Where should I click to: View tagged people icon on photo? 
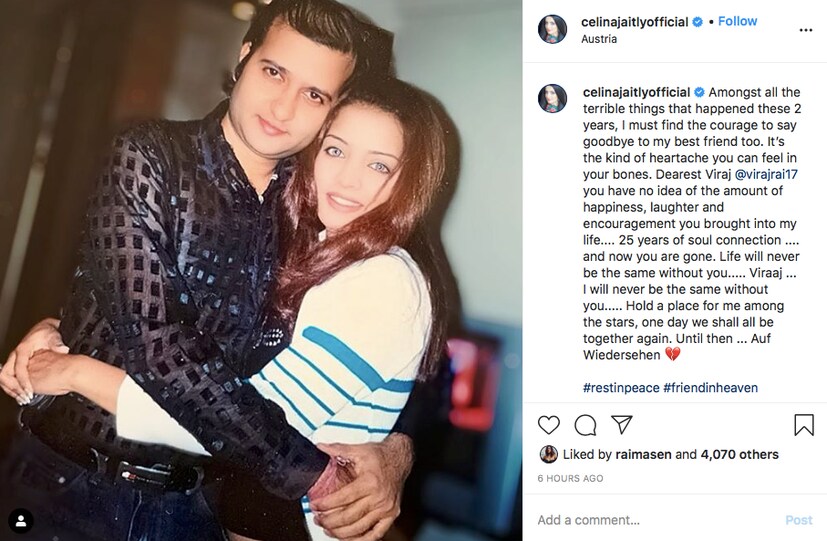[x=20, y=520]
